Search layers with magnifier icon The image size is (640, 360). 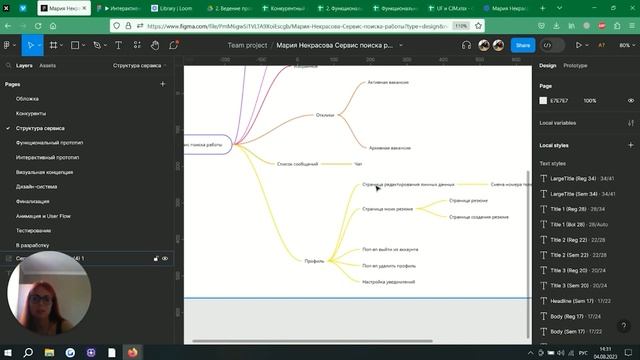tap(8, 65)
